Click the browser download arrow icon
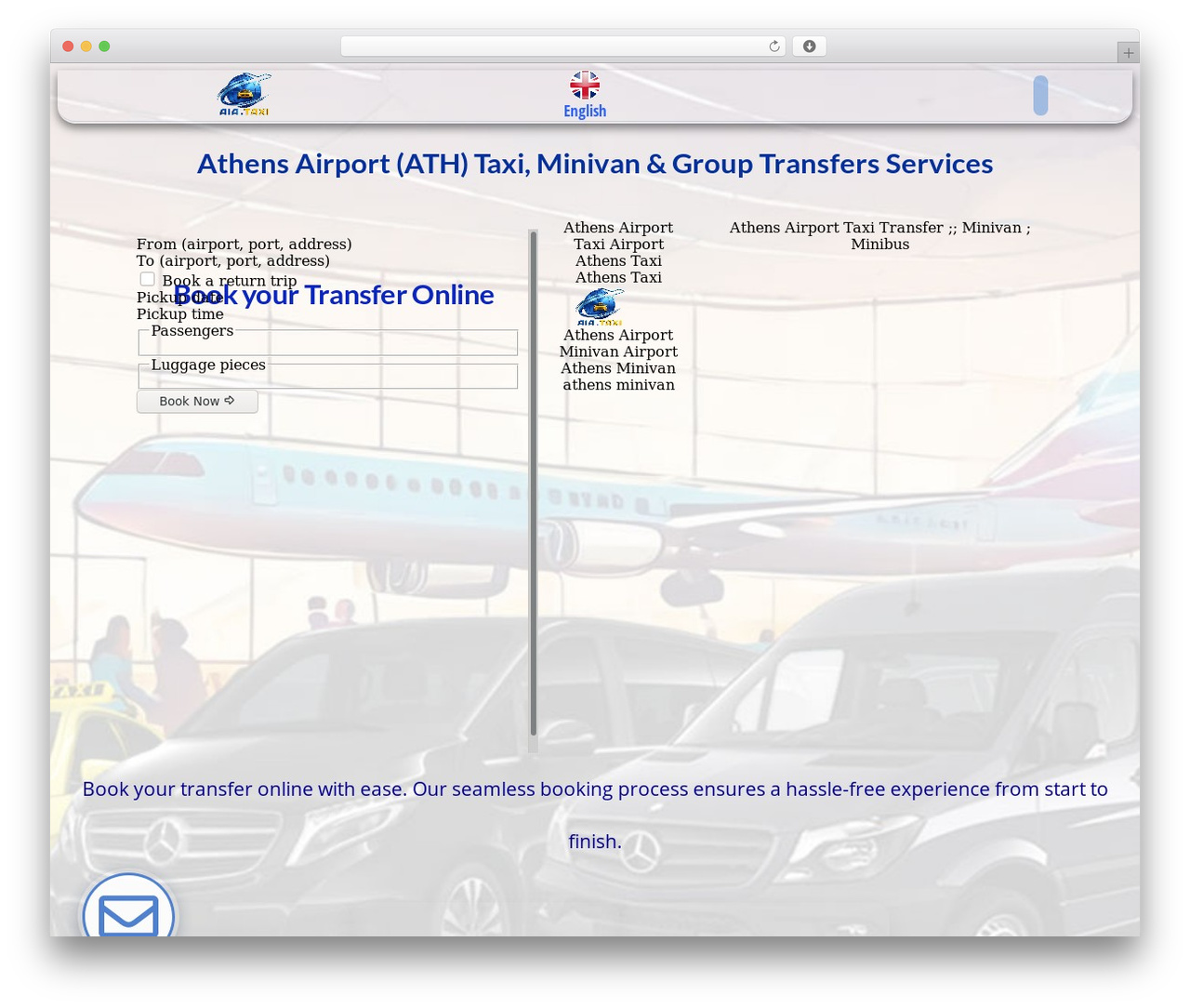1190x1008 pixels. click(810, 46)
